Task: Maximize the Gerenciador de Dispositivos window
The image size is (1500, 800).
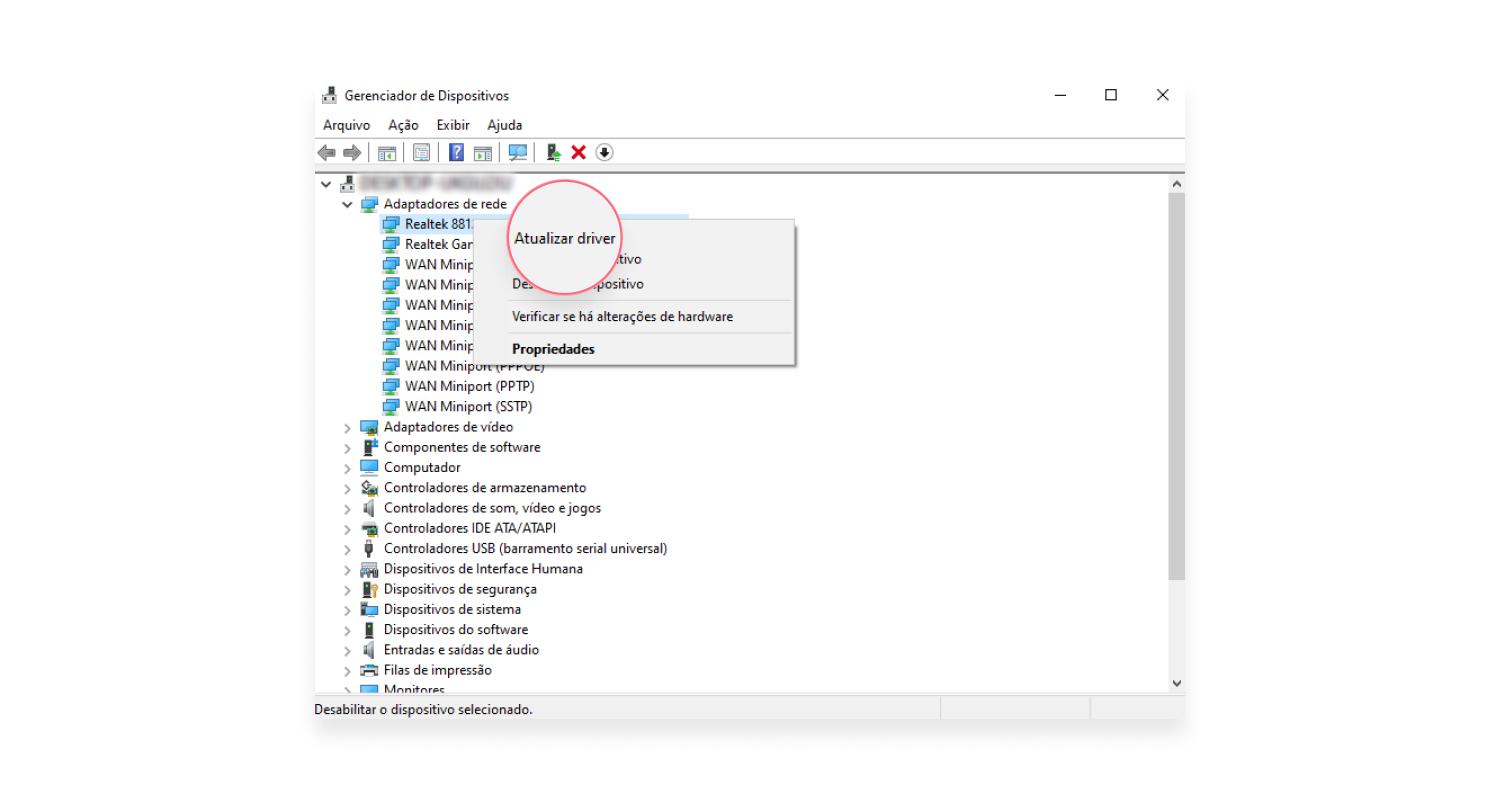Action: [x=1111, y=95]
